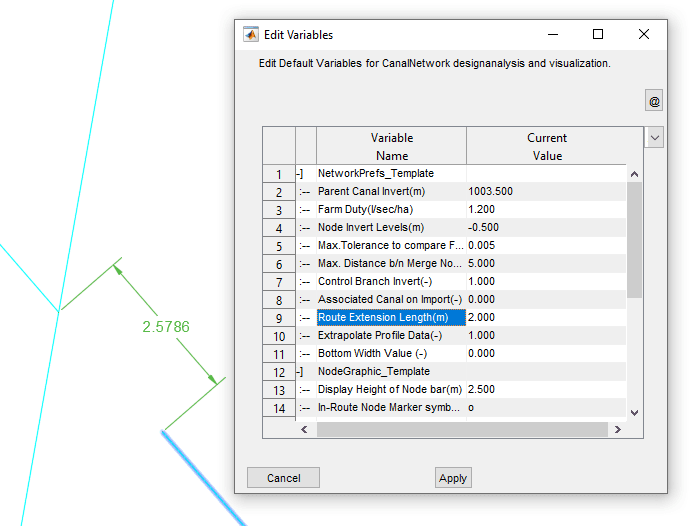
Task: Click the horizontal scrollbar thumb
Action: [x=462, y=430]
